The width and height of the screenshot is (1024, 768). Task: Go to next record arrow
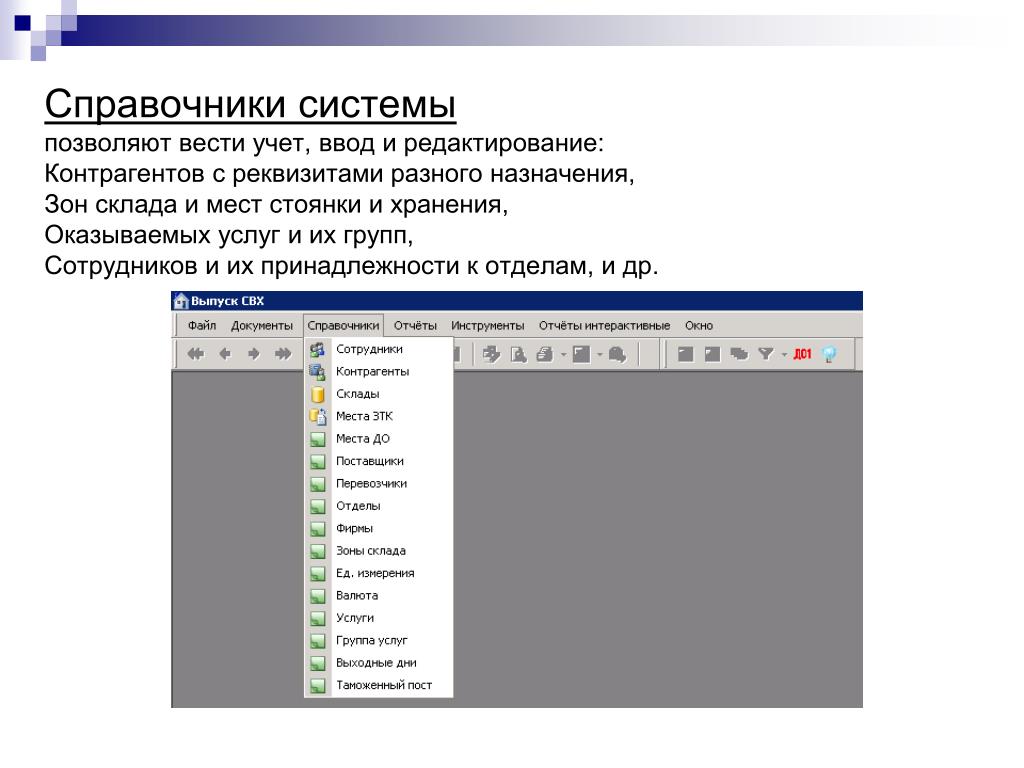[254, 355]
